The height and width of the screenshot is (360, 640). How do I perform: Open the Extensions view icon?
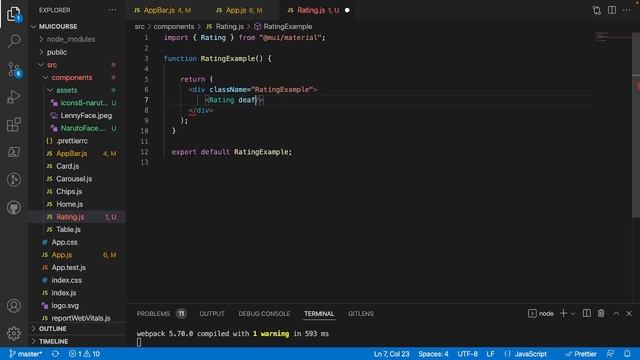point(14,124)
